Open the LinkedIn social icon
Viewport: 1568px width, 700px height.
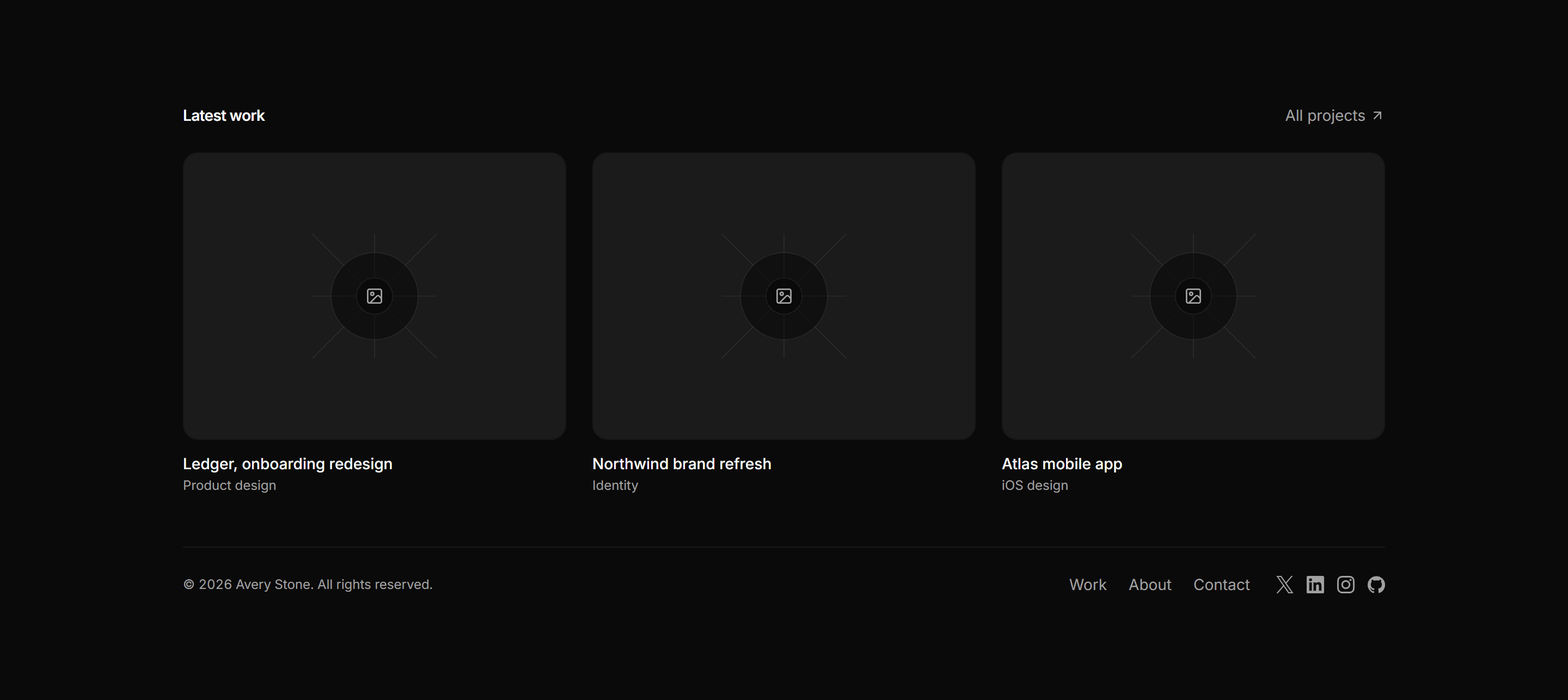1315,585
